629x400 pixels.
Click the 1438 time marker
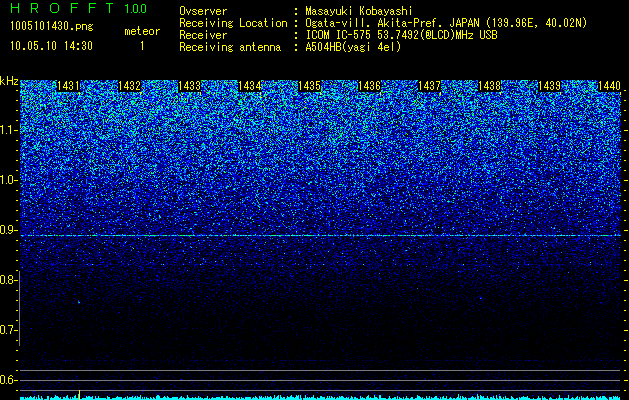(489, 86)
